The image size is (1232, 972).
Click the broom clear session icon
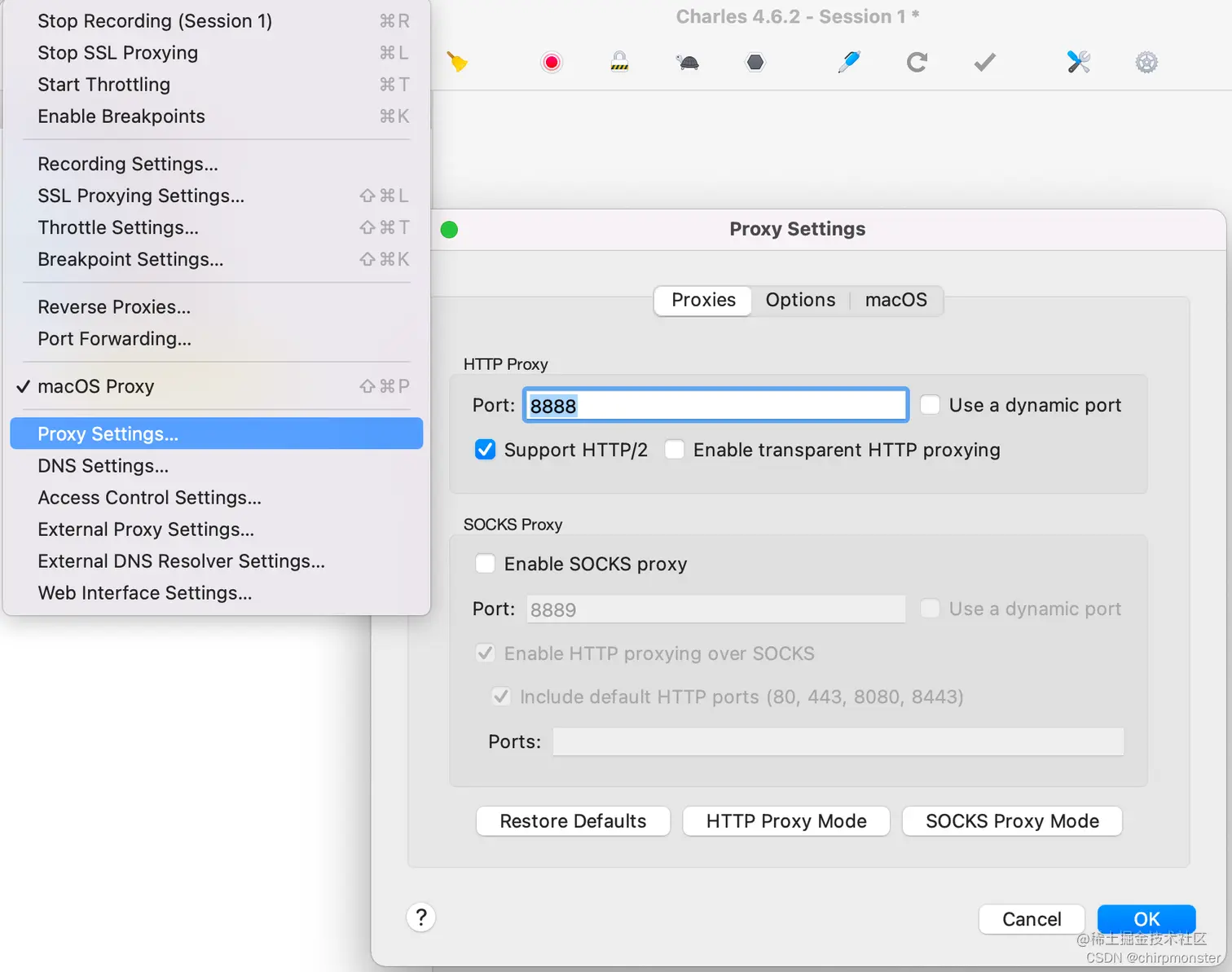(458, 62)
